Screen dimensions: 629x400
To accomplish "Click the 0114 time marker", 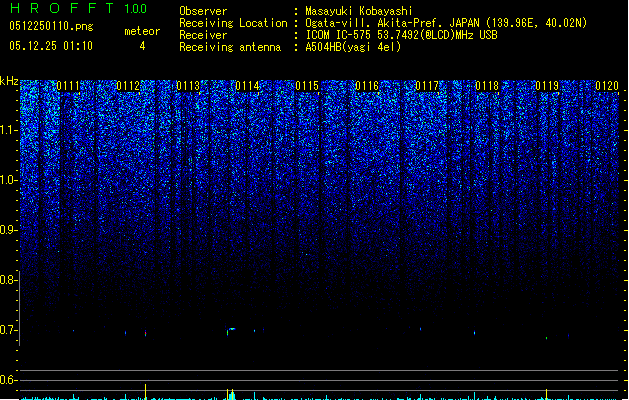I will pos(248,86).
